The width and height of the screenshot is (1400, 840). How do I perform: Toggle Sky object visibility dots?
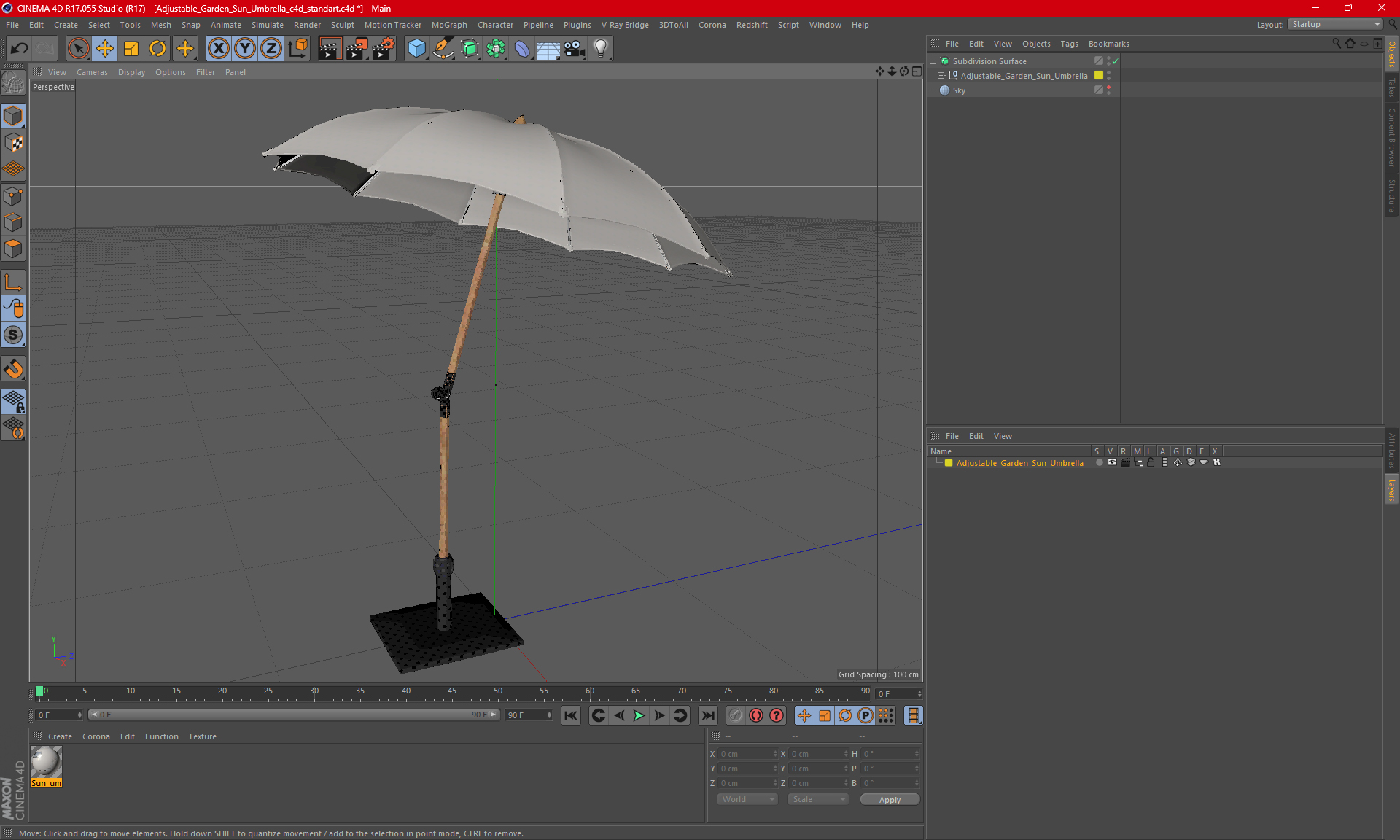click(x=1109, y=90)
